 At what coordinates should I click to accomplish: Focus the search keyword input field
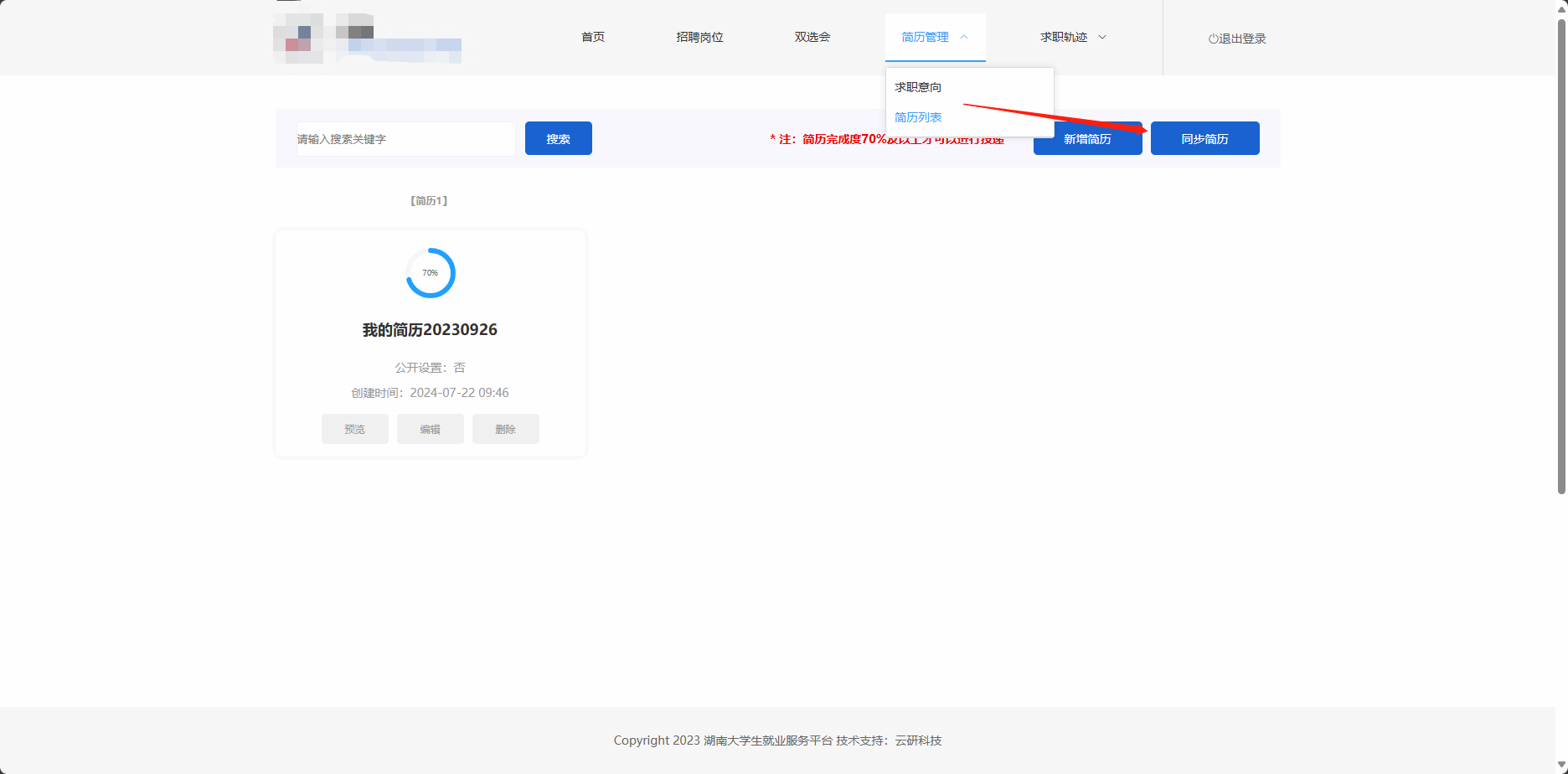click(x=405, y=139)
